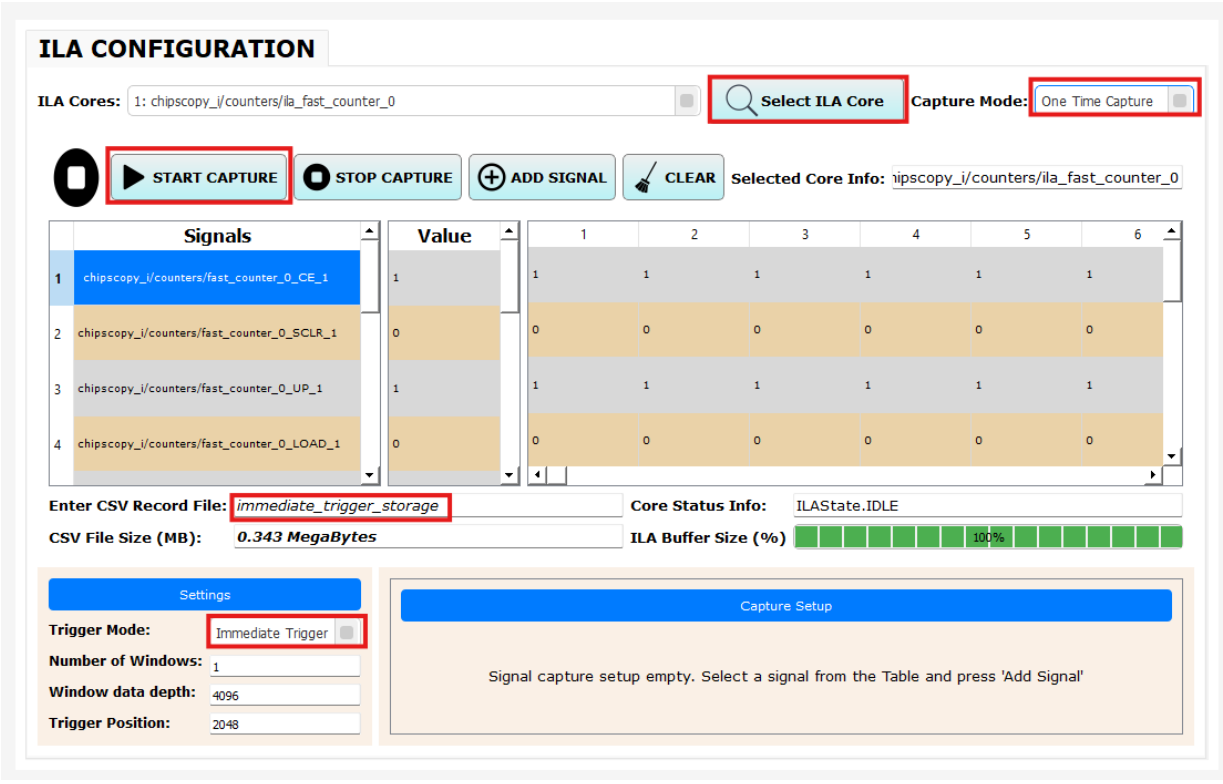Click waveform table scroll right arrow
Viewport: 1223px width, 784px height.
pyautogui.click(x=1154, y=475)
